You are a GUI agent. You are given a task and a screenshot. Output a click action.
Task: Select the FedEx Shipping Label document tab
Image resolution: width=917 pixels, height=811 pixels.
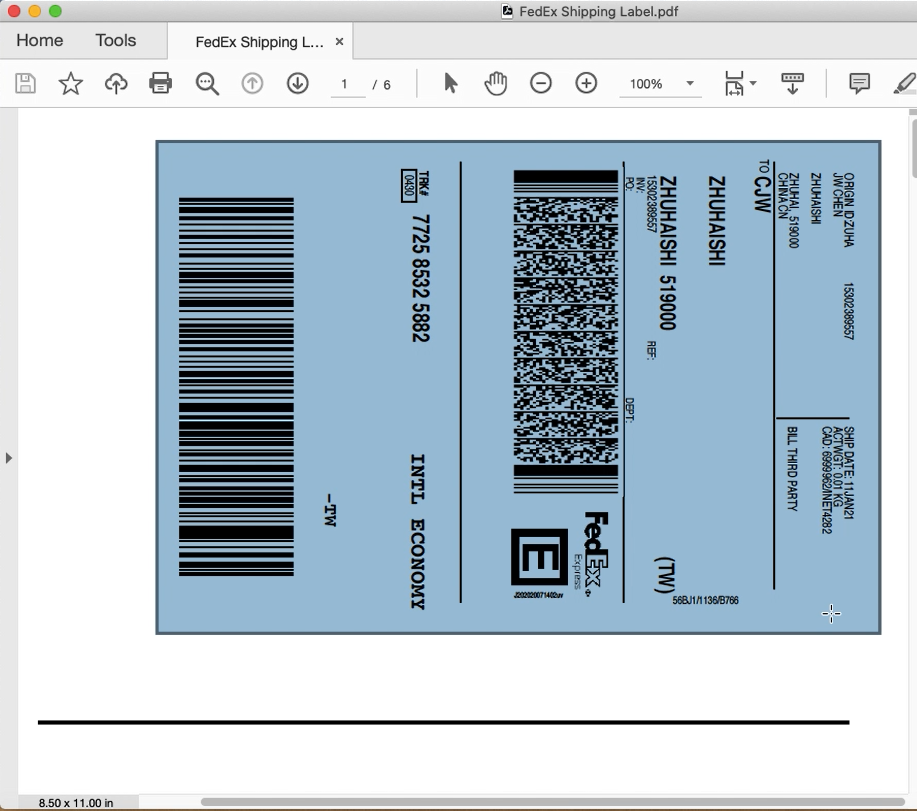(x=259, y=42)
